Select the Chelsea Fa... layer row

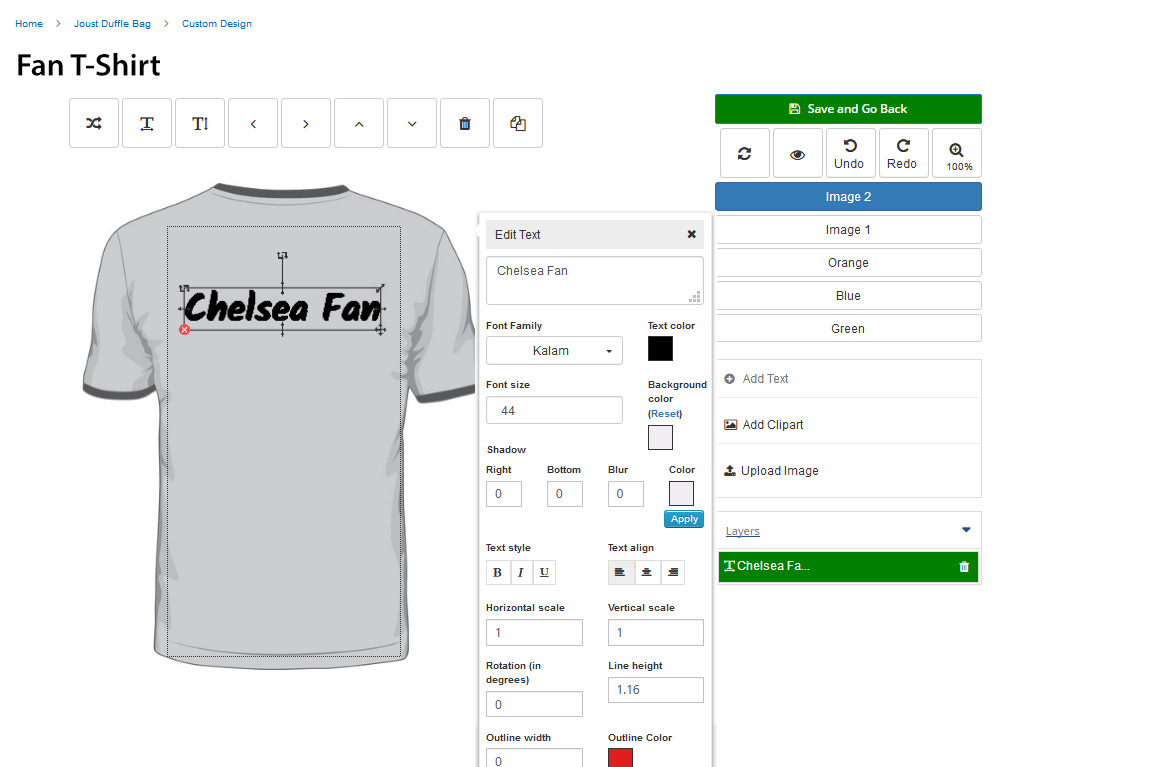point(848,566)
